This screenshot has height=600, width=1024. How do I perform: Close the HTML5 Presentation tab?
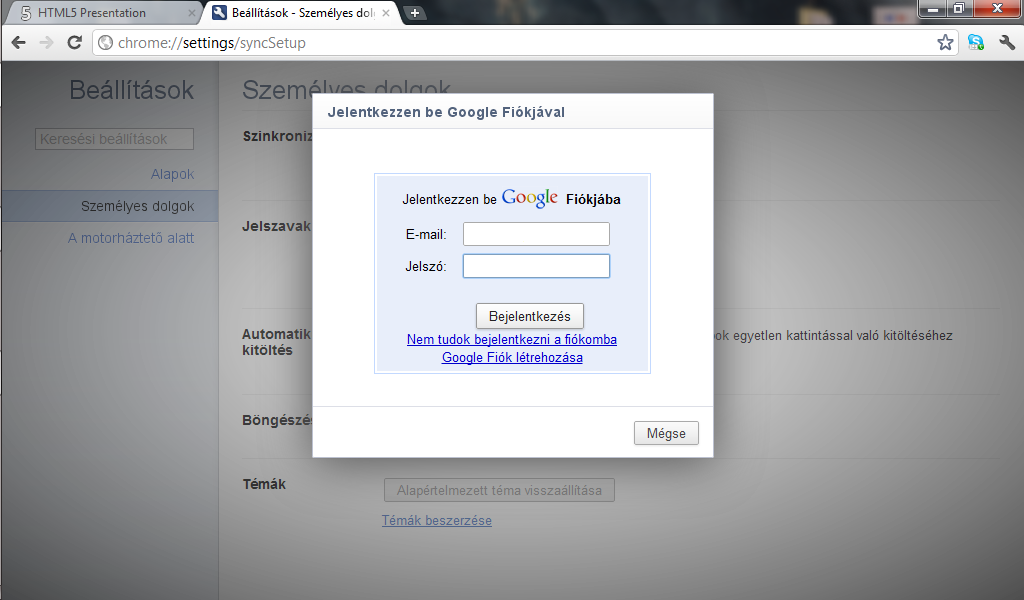[x=191, y=13]
